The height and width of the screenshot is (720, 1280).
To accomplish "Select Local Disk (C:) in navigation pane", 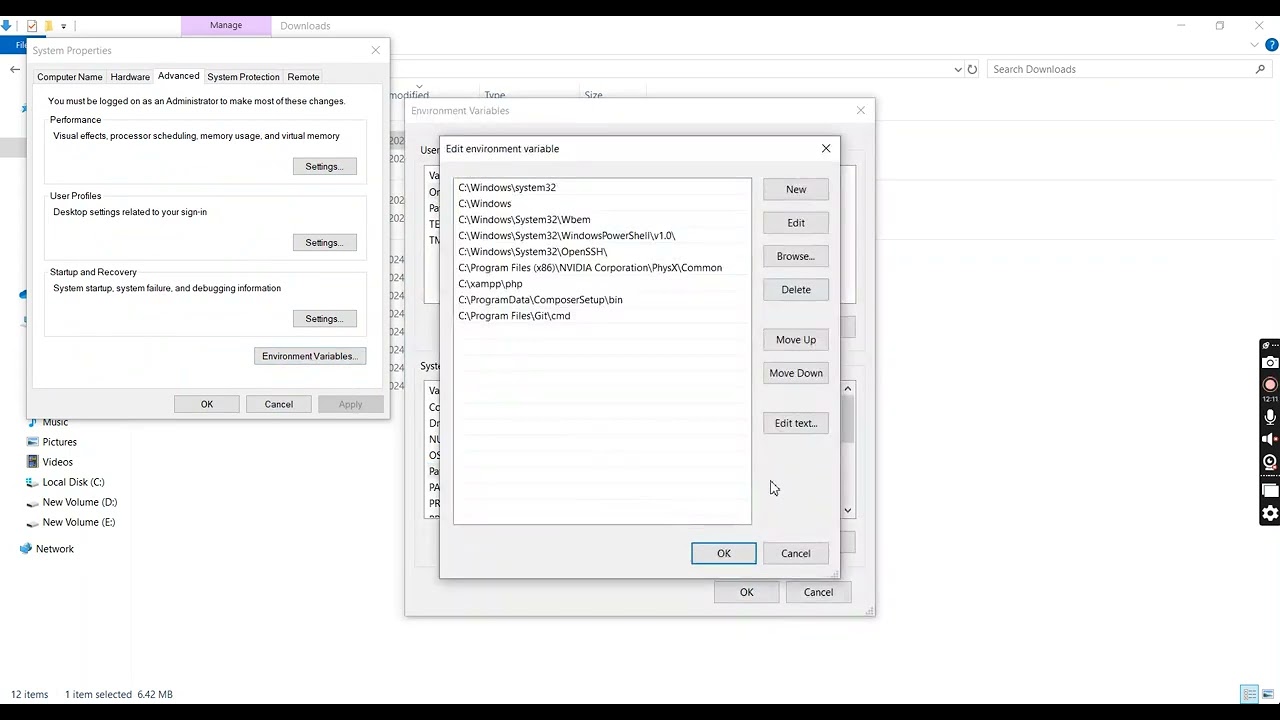I will tap(73, 482).
